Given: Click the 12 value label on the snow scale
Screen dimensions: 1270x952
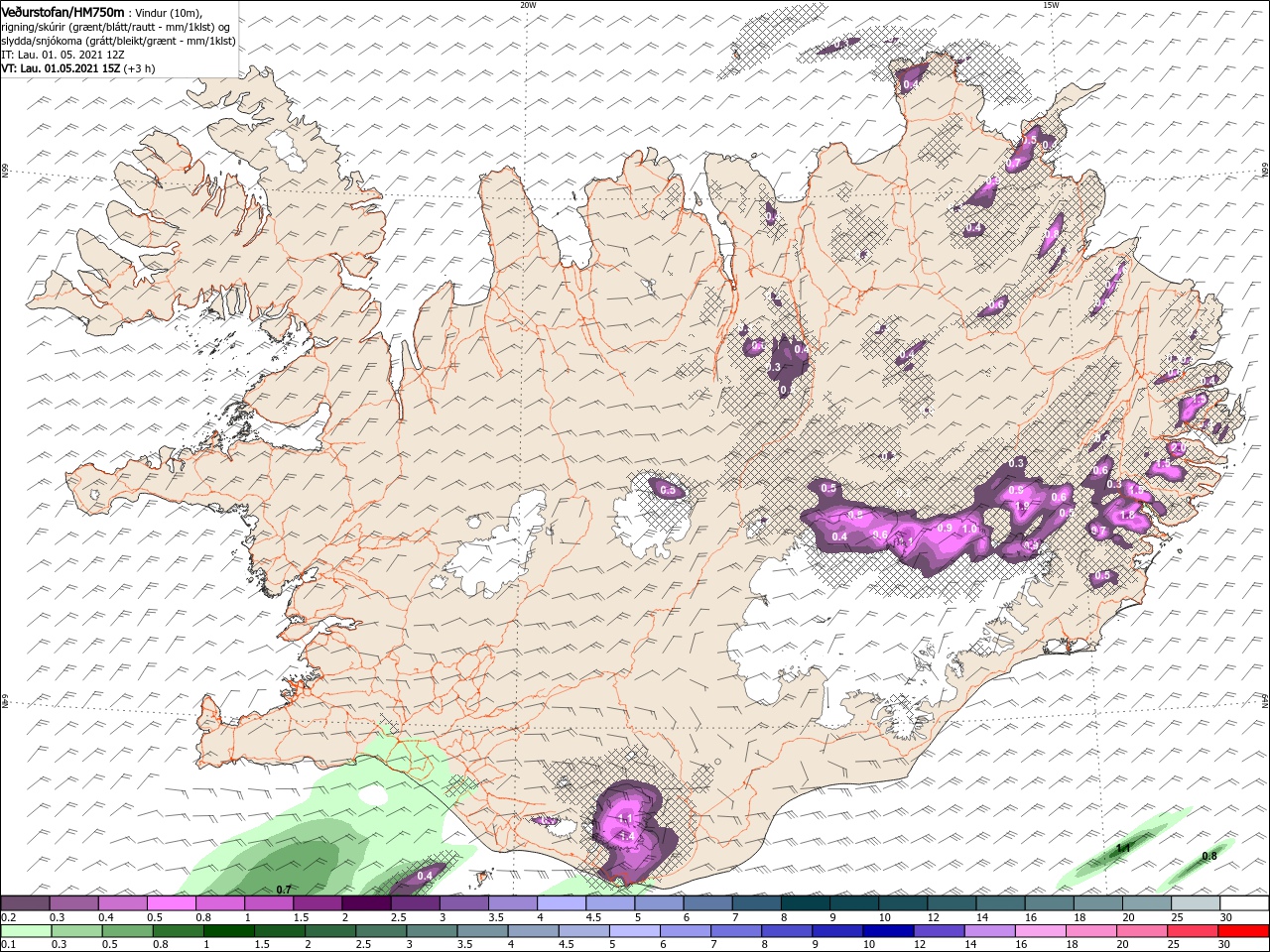Looking at the screenshot, I should click(x=936, y=917).
